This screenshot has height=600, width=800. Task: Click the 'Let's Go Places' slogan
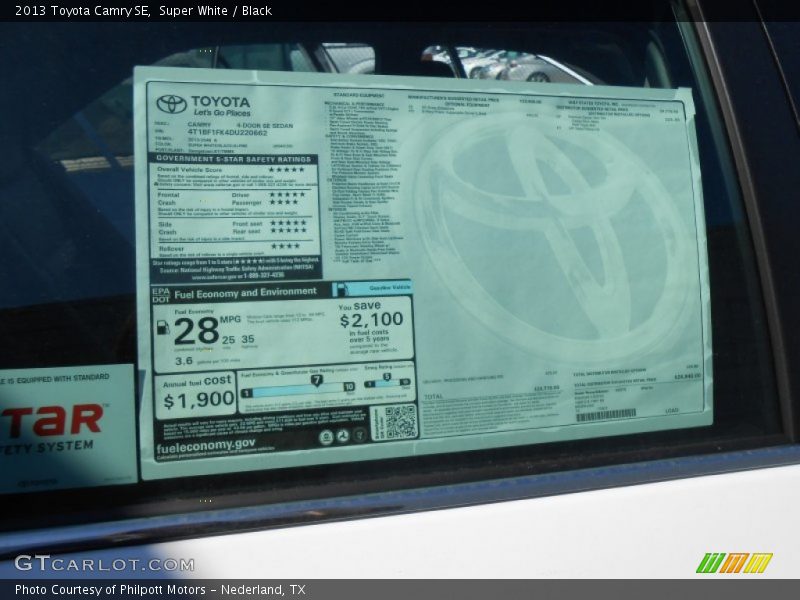[x=222, y=113]
